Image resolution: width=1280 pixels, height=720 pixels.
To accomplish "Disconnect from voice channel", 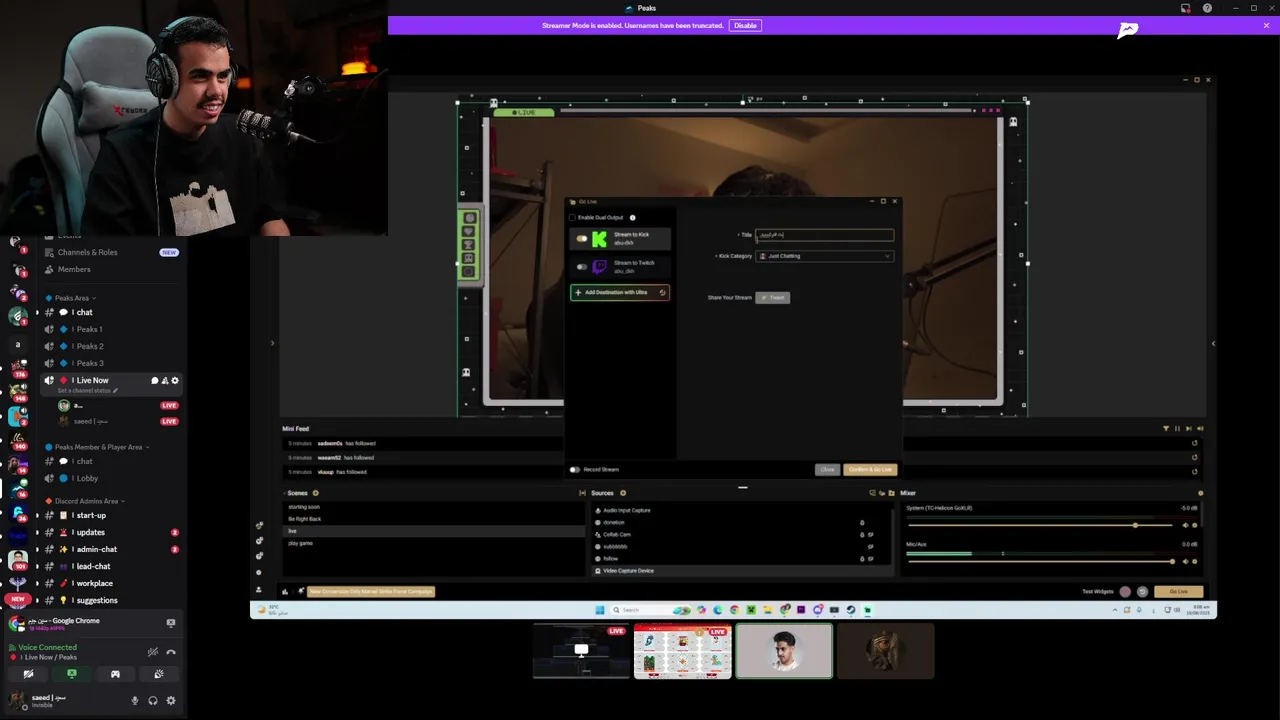I will pyautogui.click(x=171, y=652).
